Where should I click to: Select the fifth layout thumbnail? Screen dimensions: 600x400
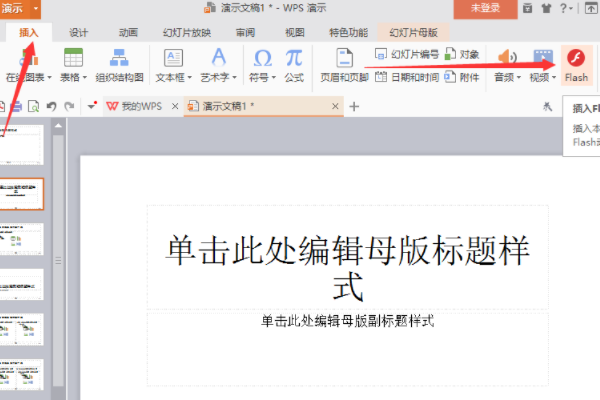pyautogui.click(x=22, y=329)
